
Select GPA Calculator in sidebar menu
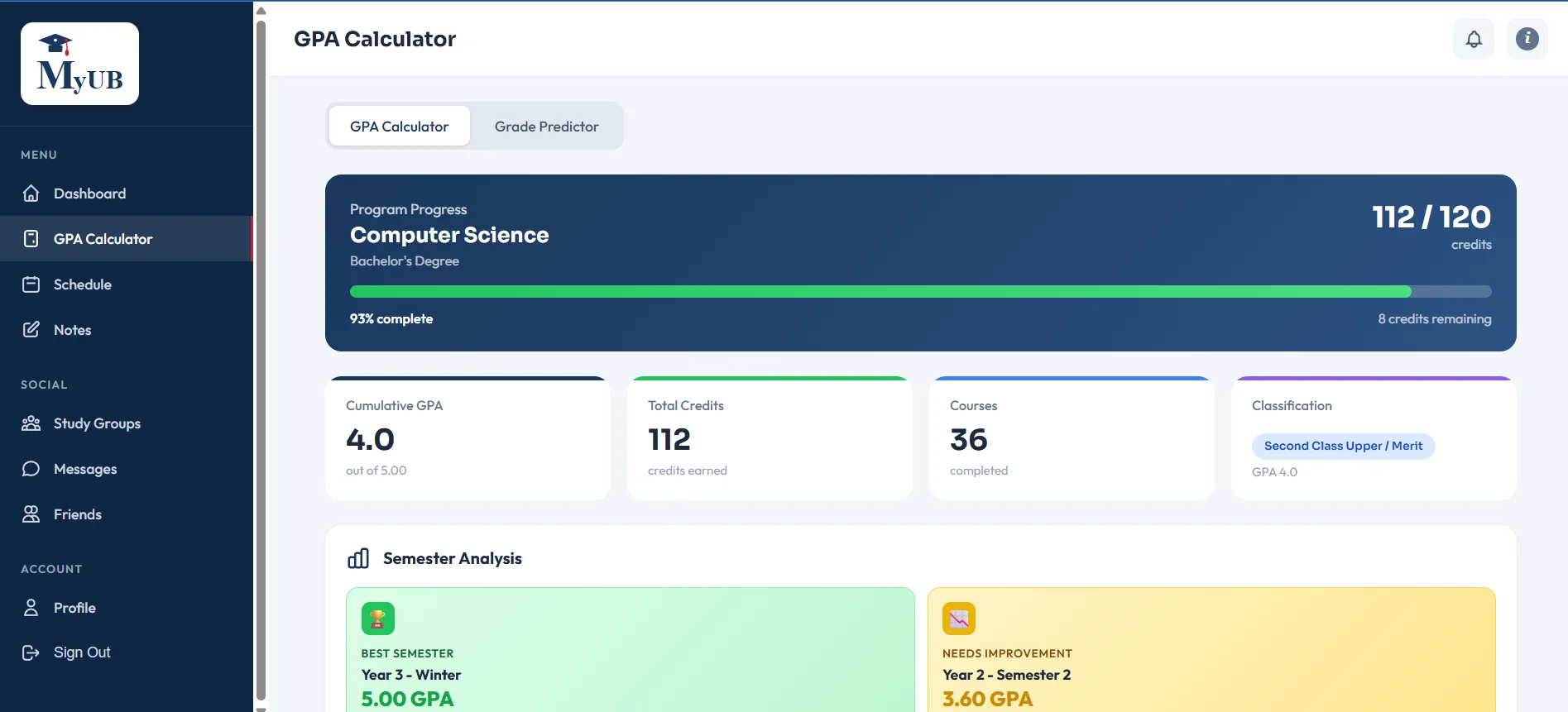127,239
